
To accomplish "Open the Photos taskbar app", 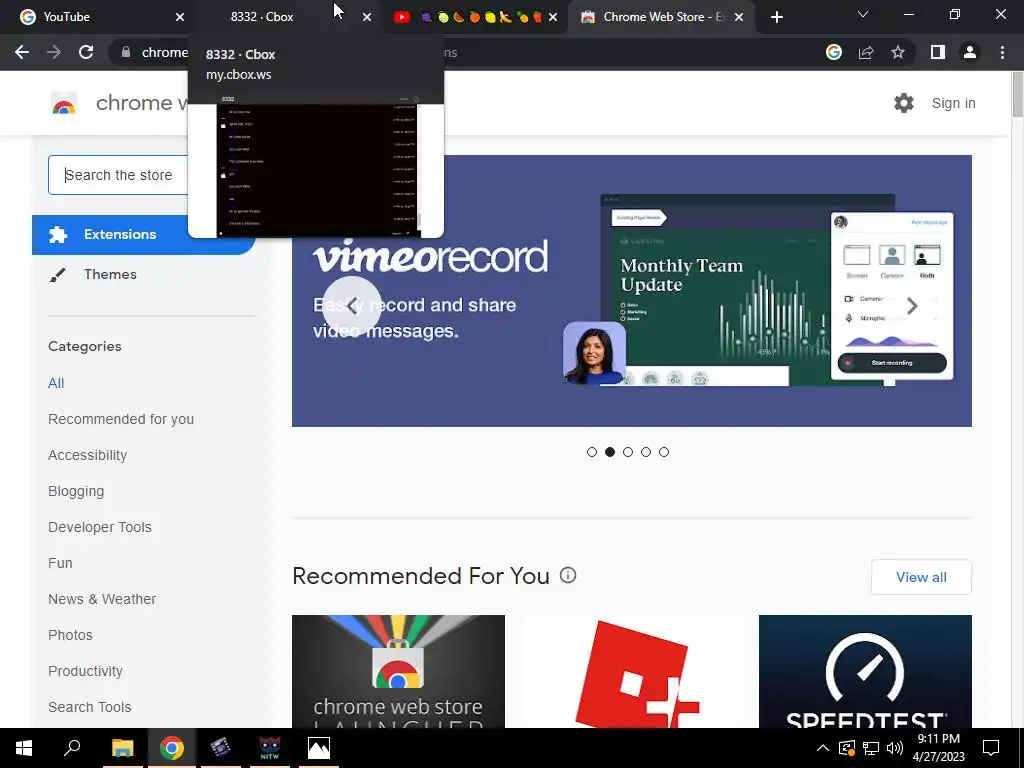I will click(319, 748).
